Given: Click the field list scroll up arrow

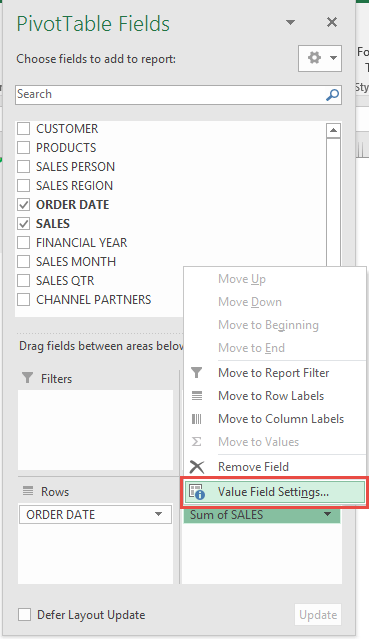Looking at the screenshot, I should pos(333,130).
